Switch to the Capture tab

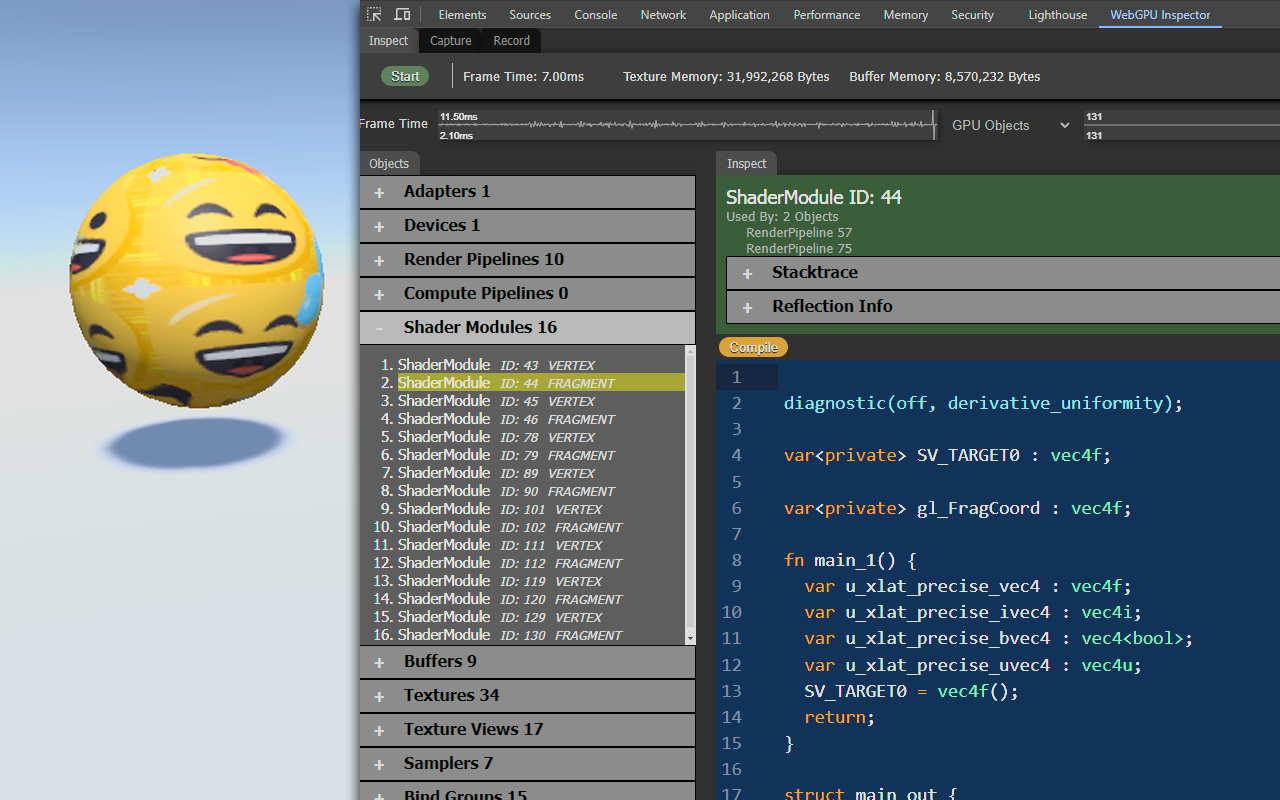(x=450, y=40)
